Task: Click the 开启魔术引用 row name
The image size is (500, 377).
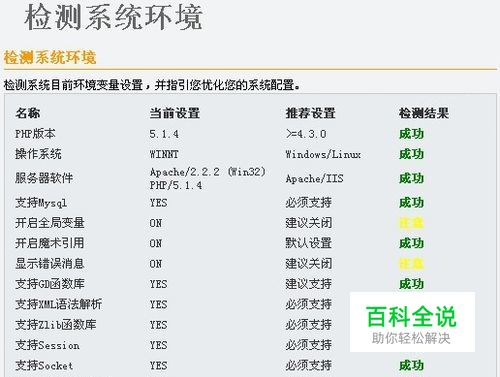Action: click(50, 243)
